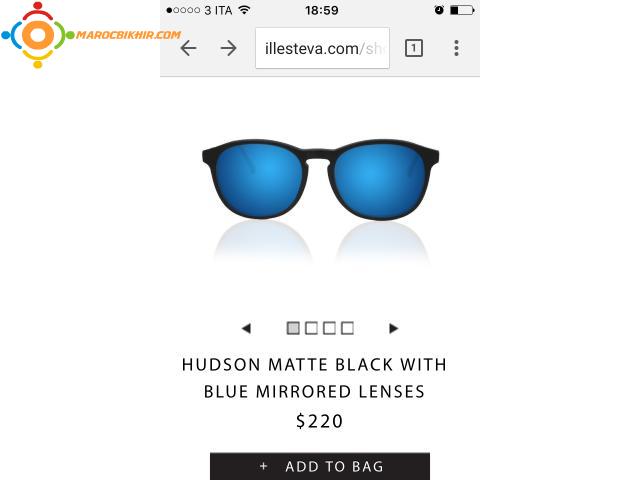Open the three-dot browser menu
Image resolution: width=640 pixels, height=480 pixels.
click(456, 48)
